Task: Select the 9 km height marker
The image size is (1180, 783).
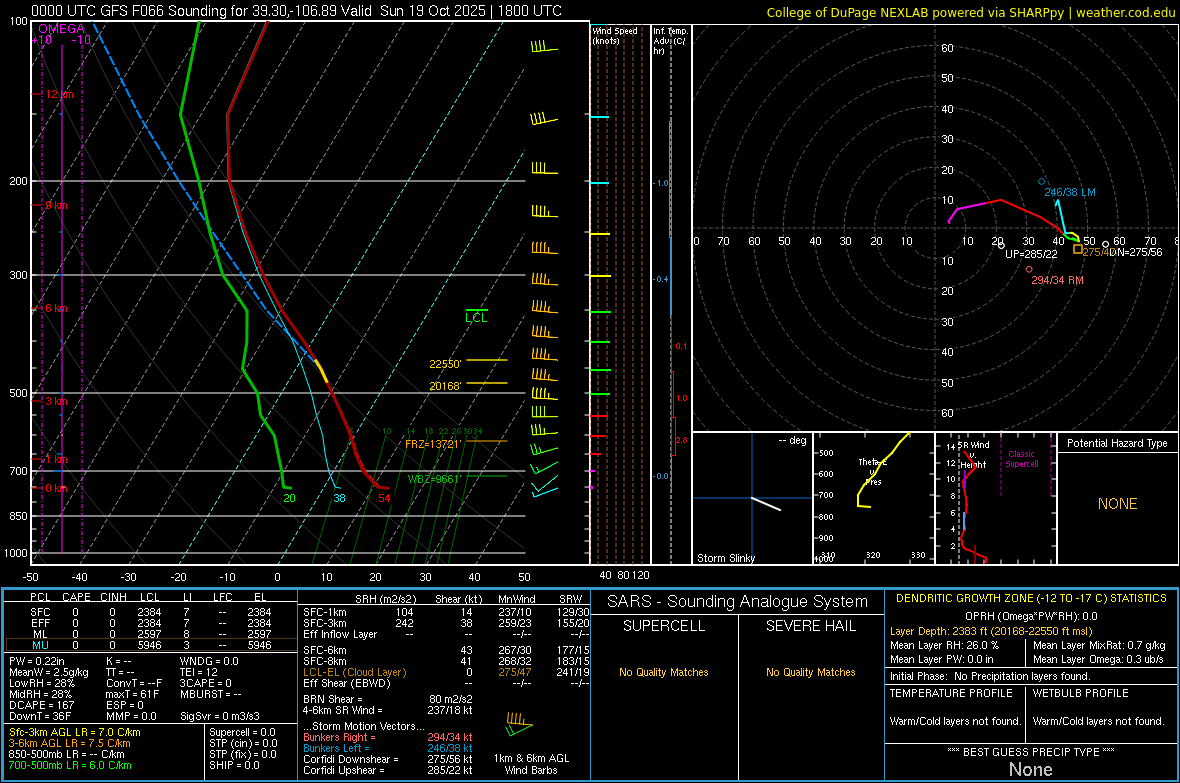Action: (x=56, y=205)
